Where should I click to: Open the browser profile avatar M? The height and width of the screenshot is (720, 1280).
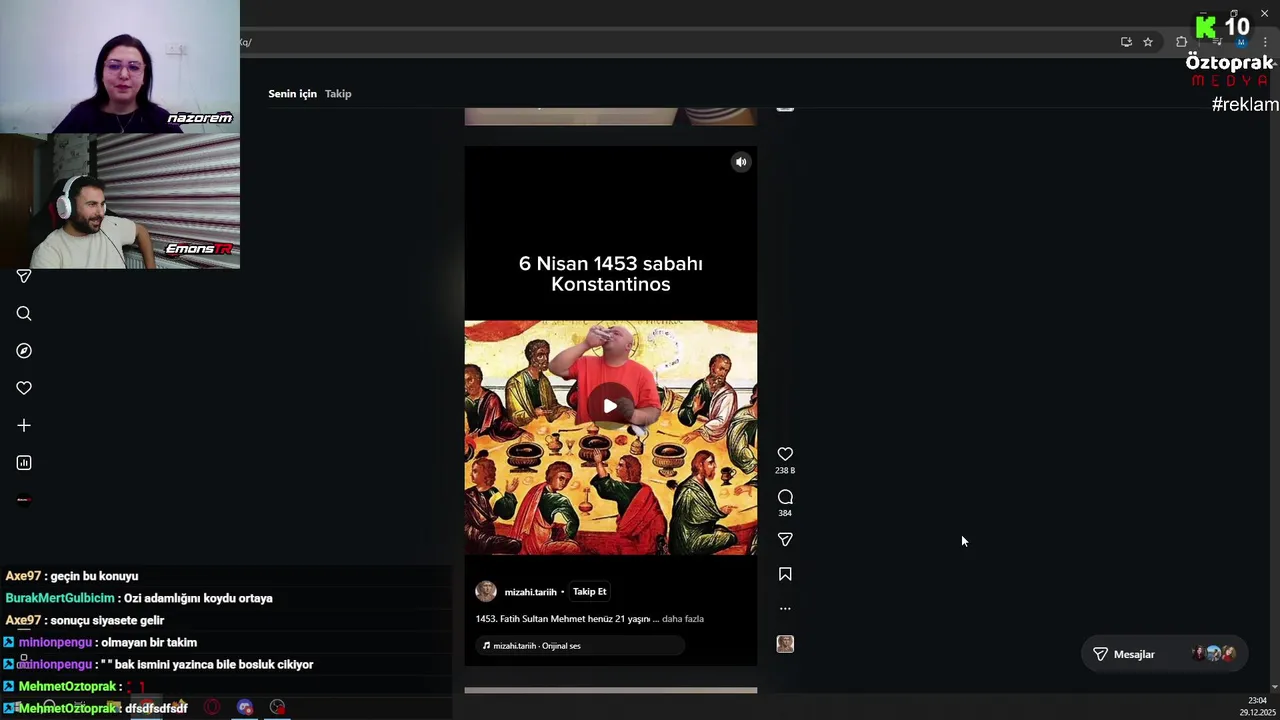(1241, 42)
